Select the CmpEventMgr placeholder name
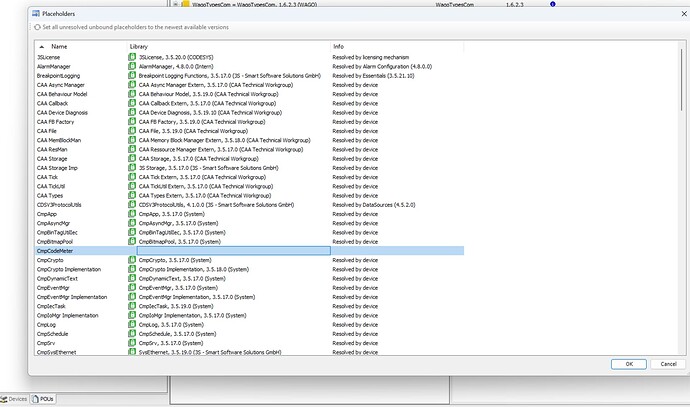690x407 pixels. 53,288
